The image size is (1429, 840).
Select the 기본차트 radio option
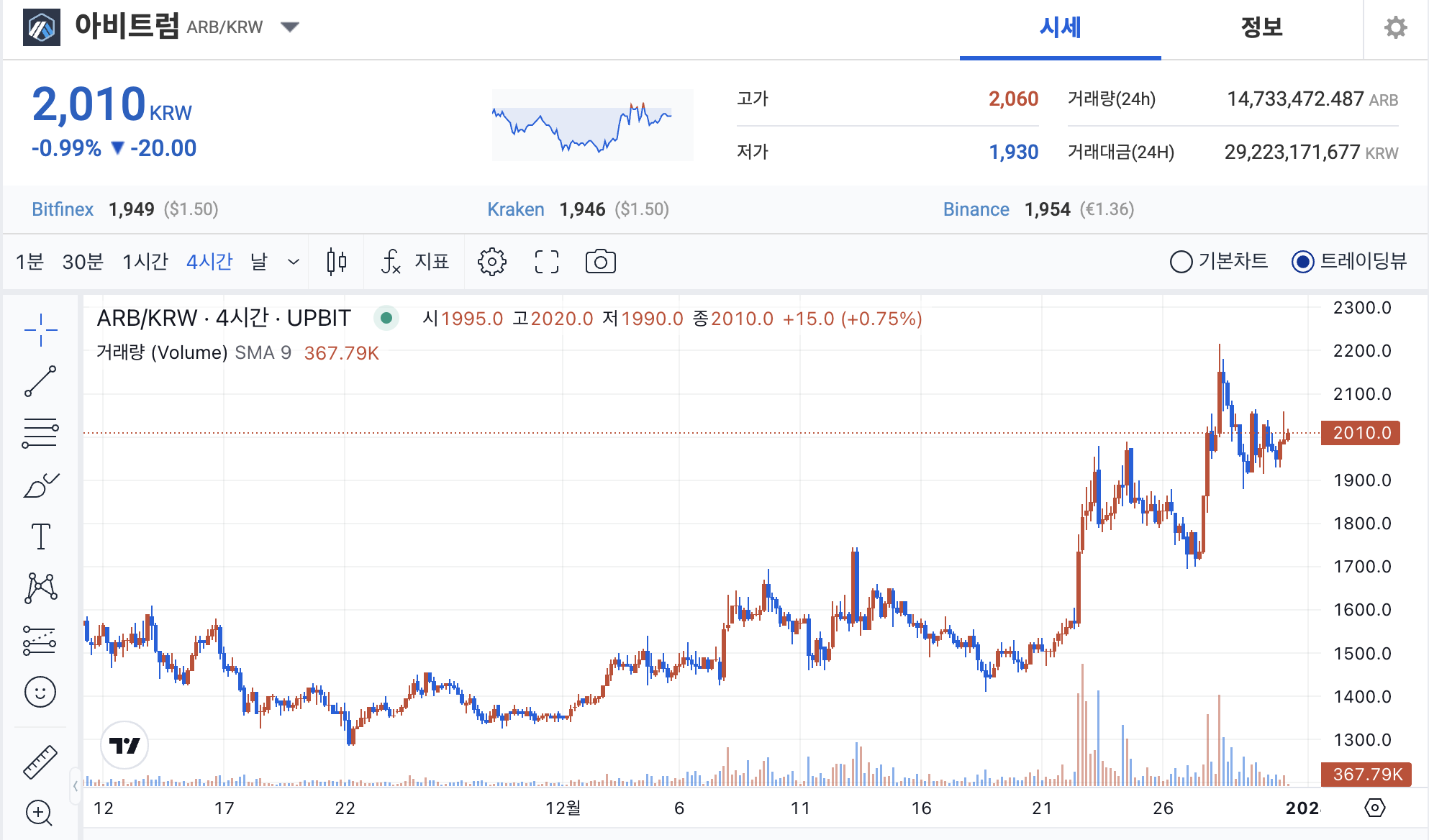tap(1181, 262)
